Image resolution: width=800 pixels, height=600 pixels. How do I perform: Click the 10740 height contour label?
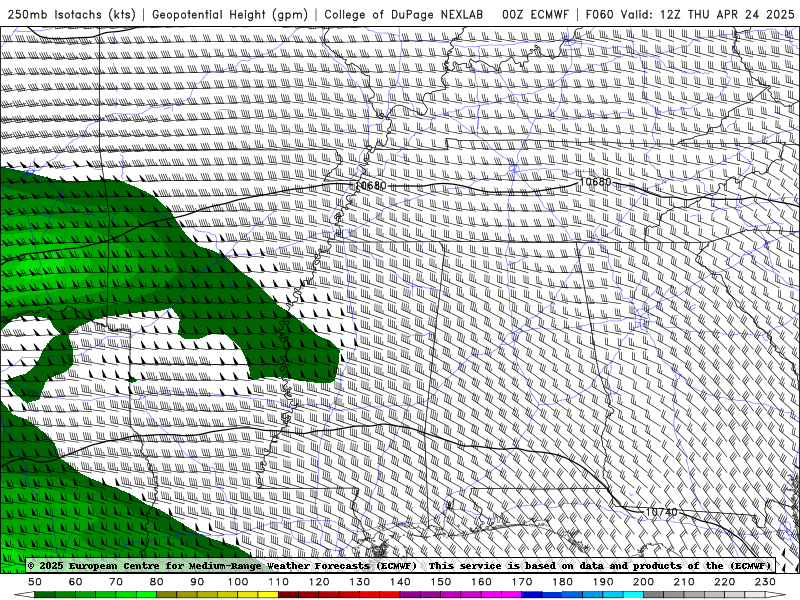tap(661, 512)
